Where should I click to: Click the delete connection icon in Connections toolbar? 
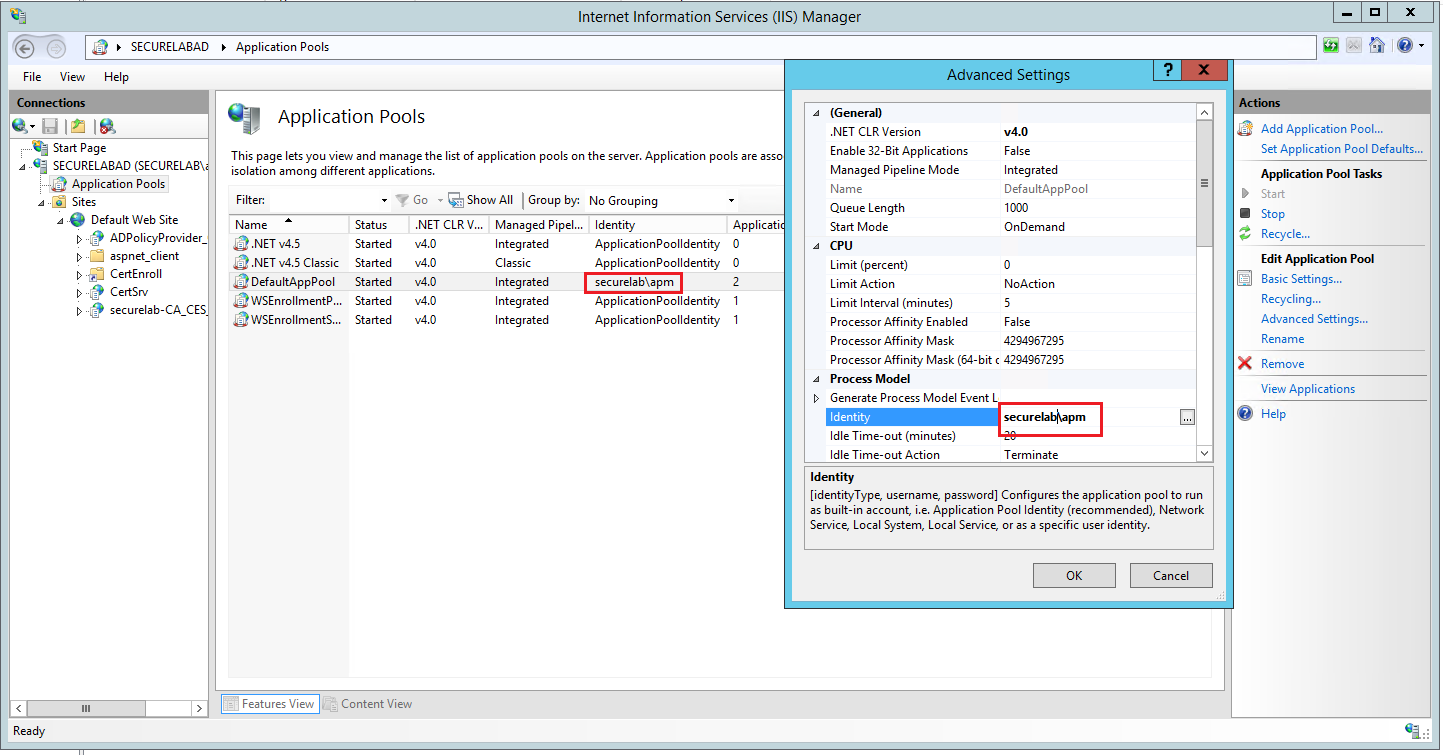[107, 126]
